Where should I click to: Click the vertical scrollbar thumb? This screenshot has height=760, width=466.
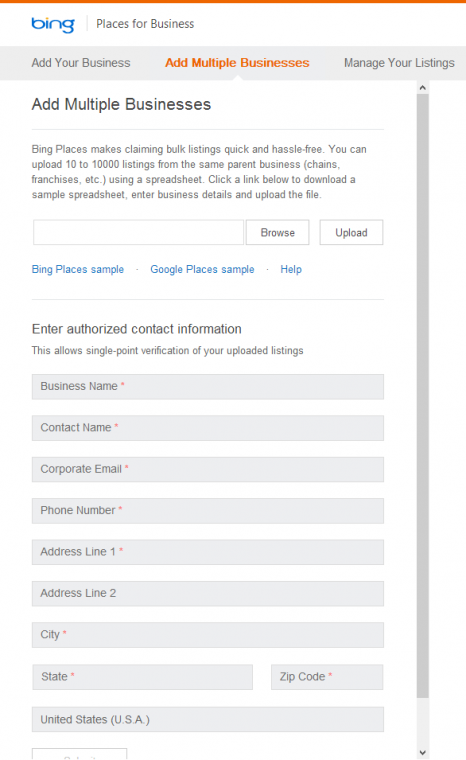[x=422, y=396]
